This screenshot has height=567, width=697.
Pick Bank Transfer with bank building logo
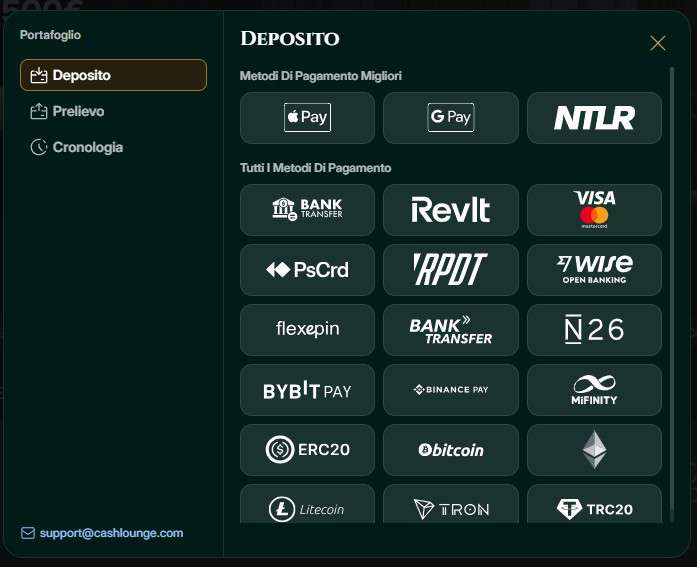pos(307,210)
